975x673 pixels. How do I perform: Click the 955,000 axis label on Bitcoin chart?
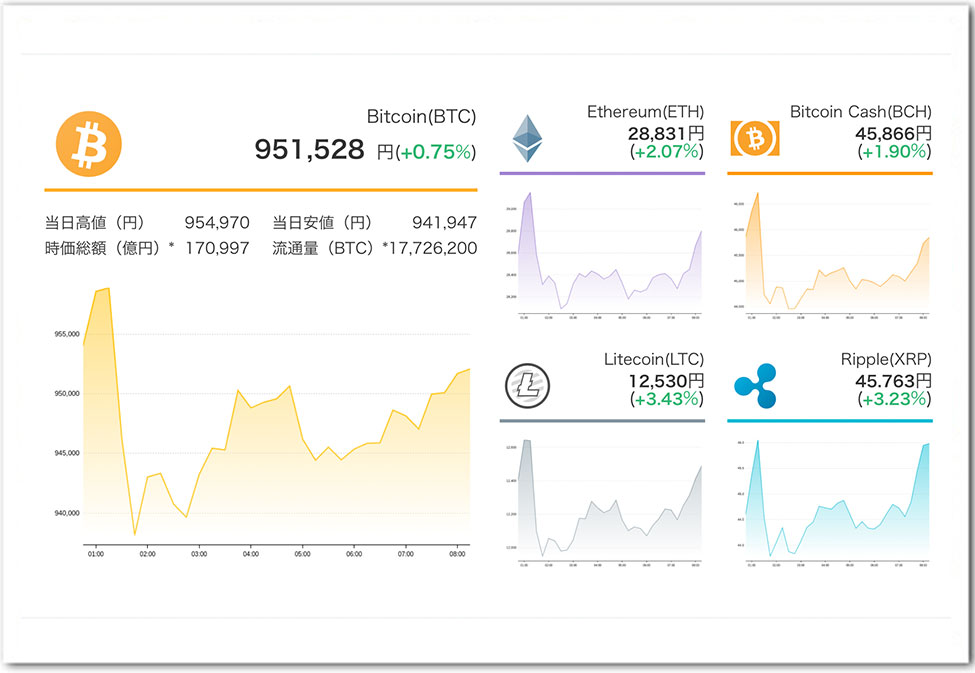click(x=67, y=335)
